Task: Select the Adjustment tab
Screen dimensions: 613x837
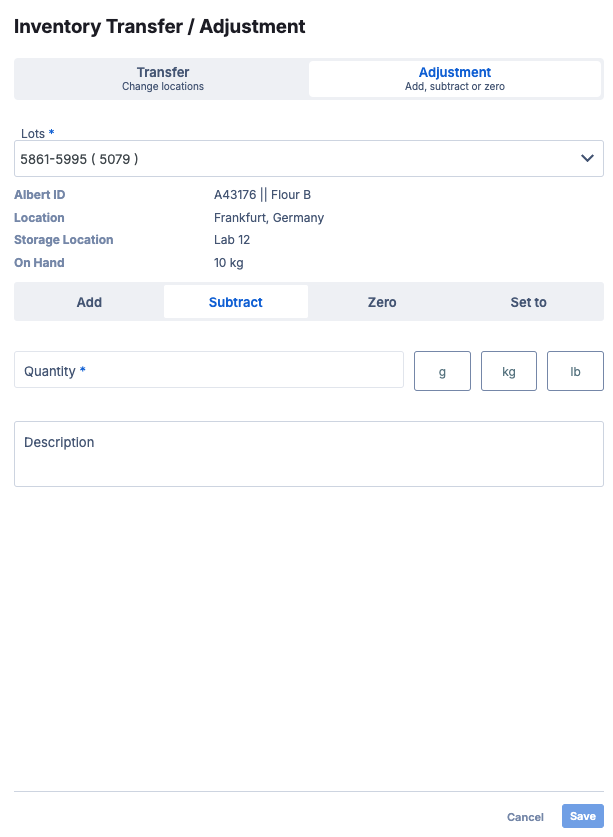Action: tap(455, 78)
